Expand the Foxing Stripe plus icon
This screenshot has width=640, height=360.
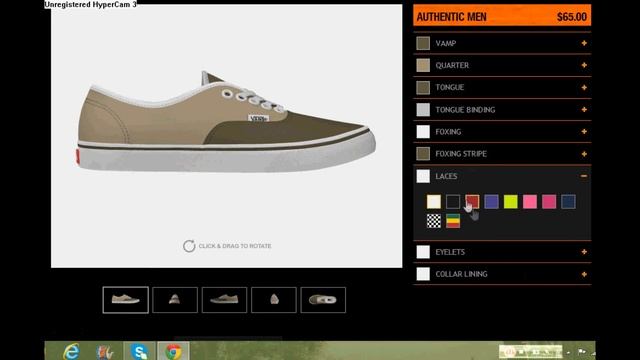(584, 154)
